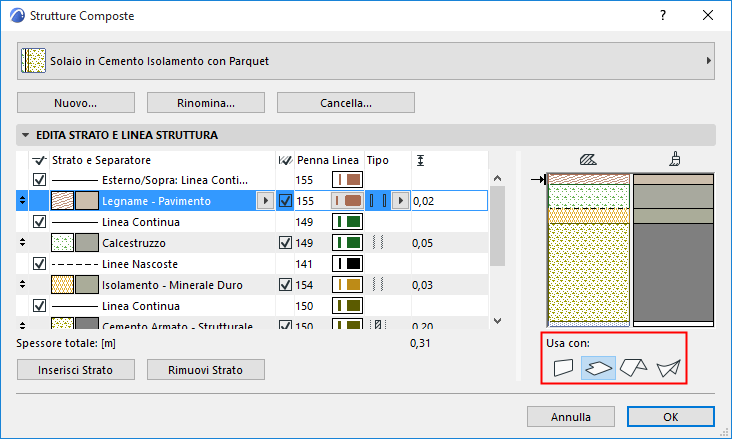732x439 pixels.
Task: Click Nuovo... button
Action: click(76, 103)
